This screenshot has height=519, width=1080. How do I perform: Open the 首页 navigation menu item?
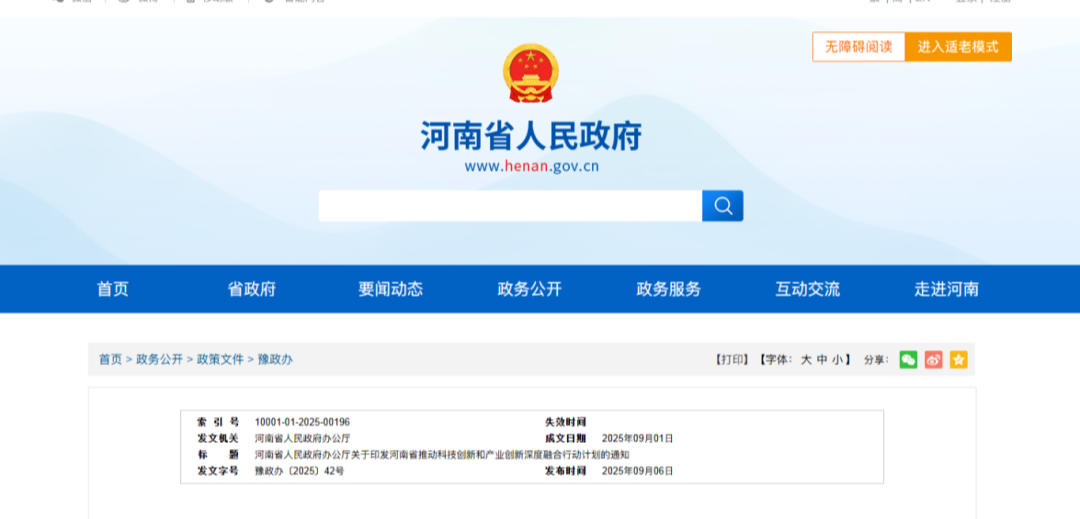[112, 289]
